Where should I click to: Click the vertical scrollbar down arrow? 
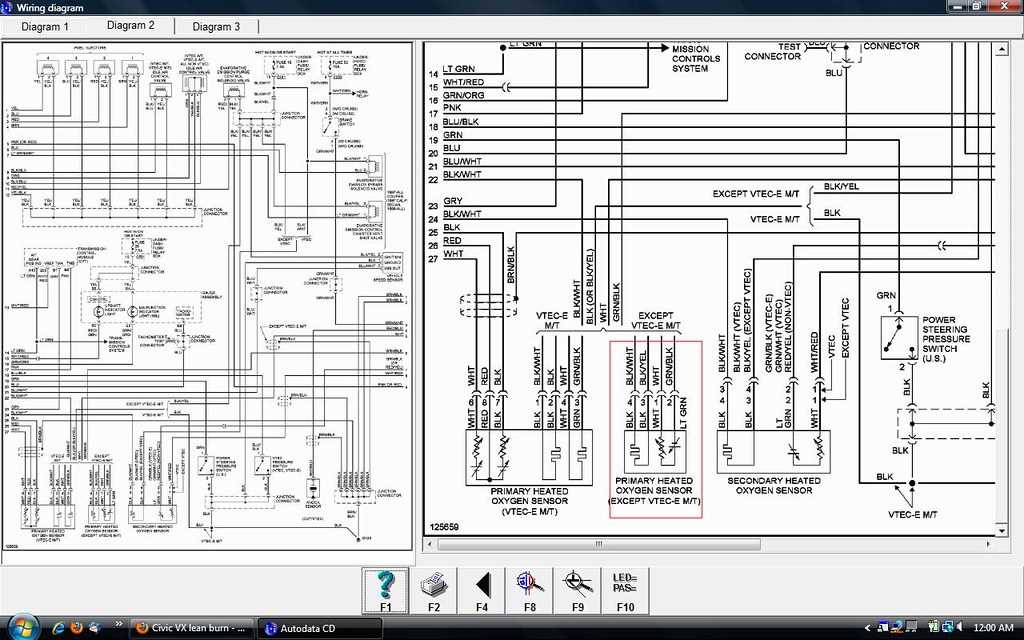pos(1002,532)
